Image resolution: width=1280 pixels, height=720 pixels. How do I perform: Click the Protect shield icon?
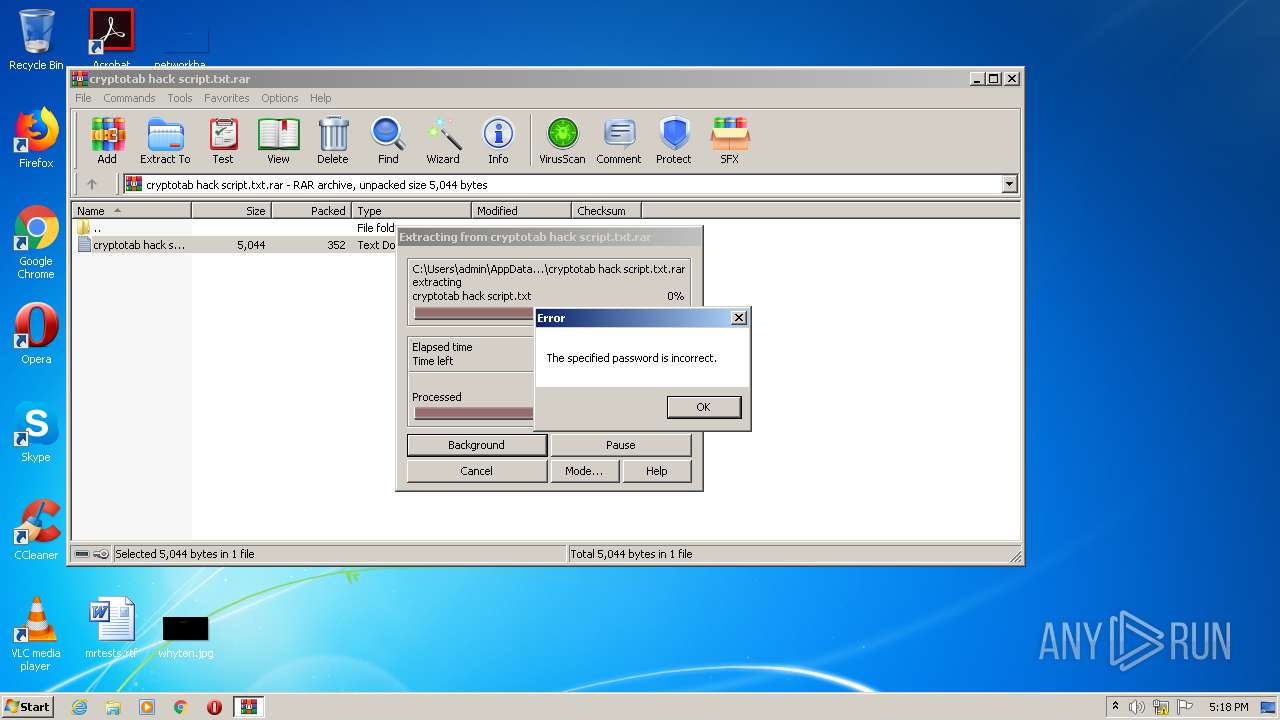pos(674,140)
